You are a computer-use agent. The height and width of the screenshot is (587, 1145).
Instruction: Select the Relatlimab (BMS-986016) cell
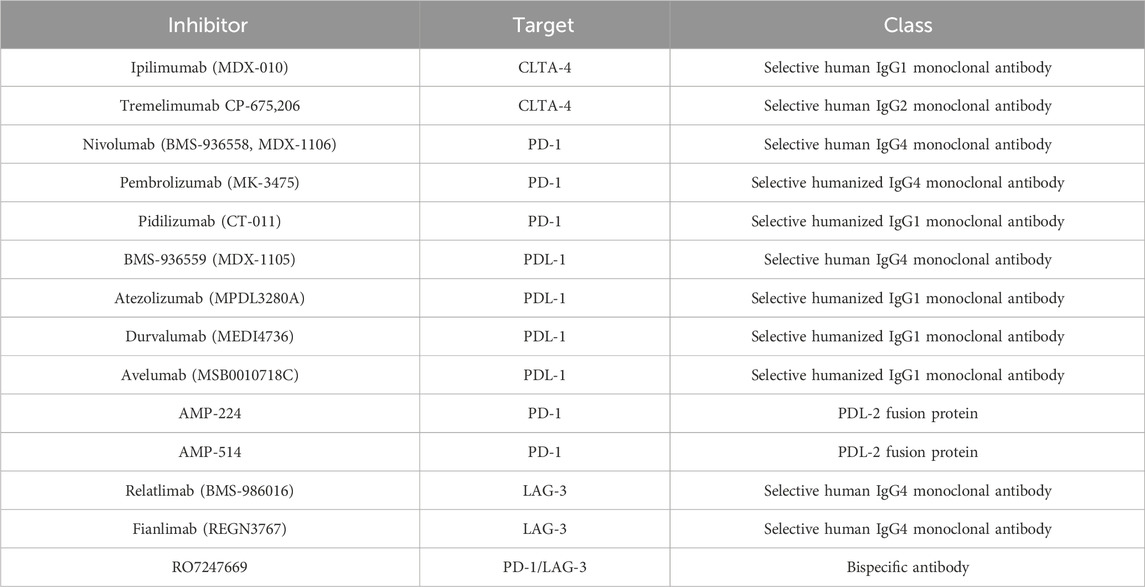(209, 491)
